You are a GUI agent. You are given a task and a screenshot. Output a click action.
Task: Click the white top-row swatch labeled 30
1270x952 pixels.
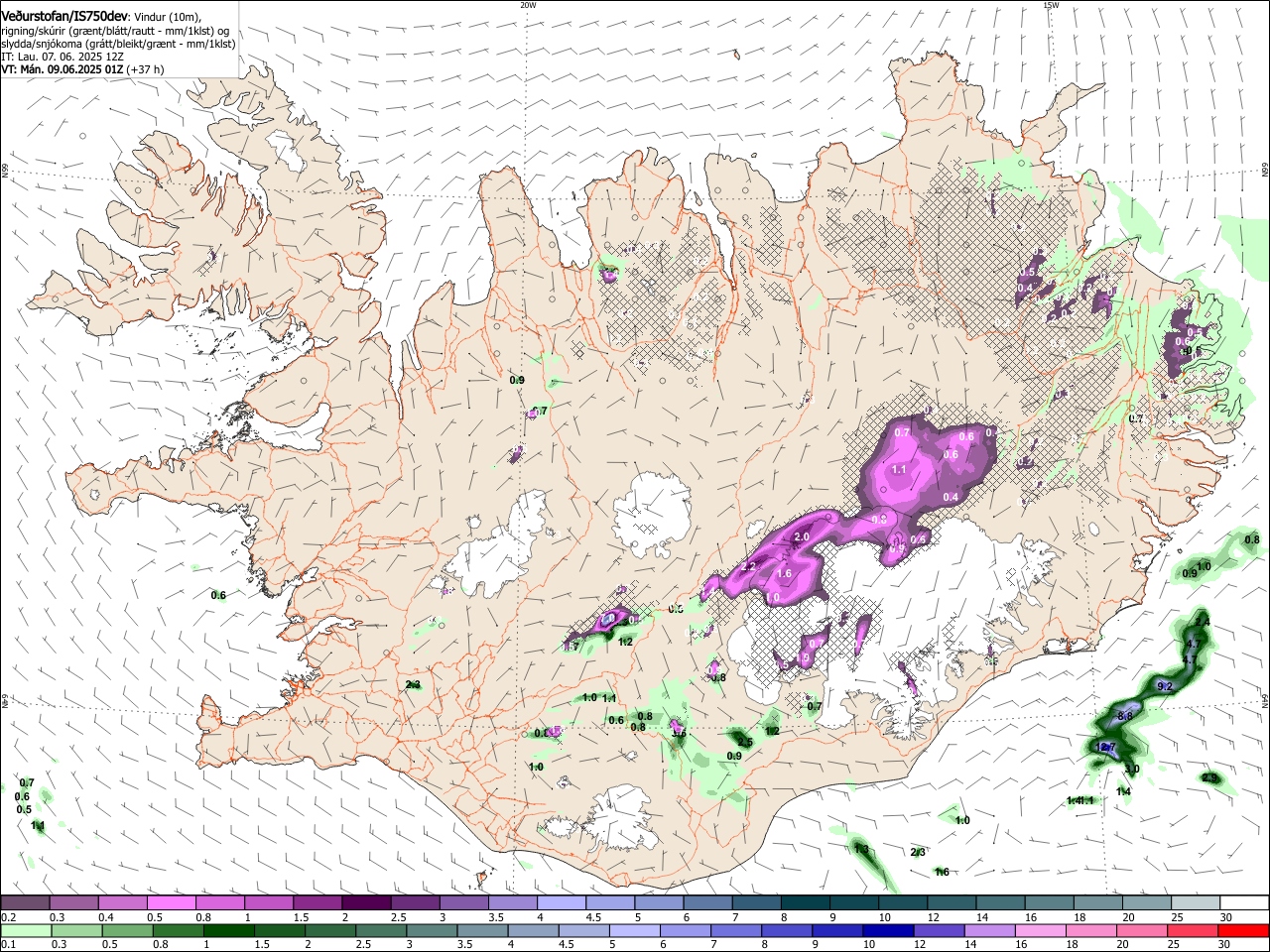[1244, 902]
